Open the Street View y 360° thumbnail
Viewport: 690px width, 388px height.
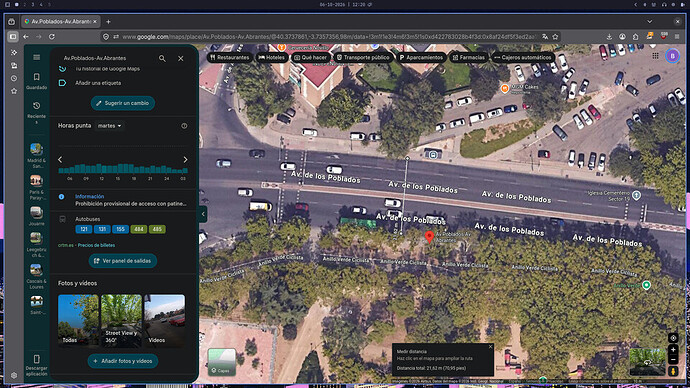(121, 321)
